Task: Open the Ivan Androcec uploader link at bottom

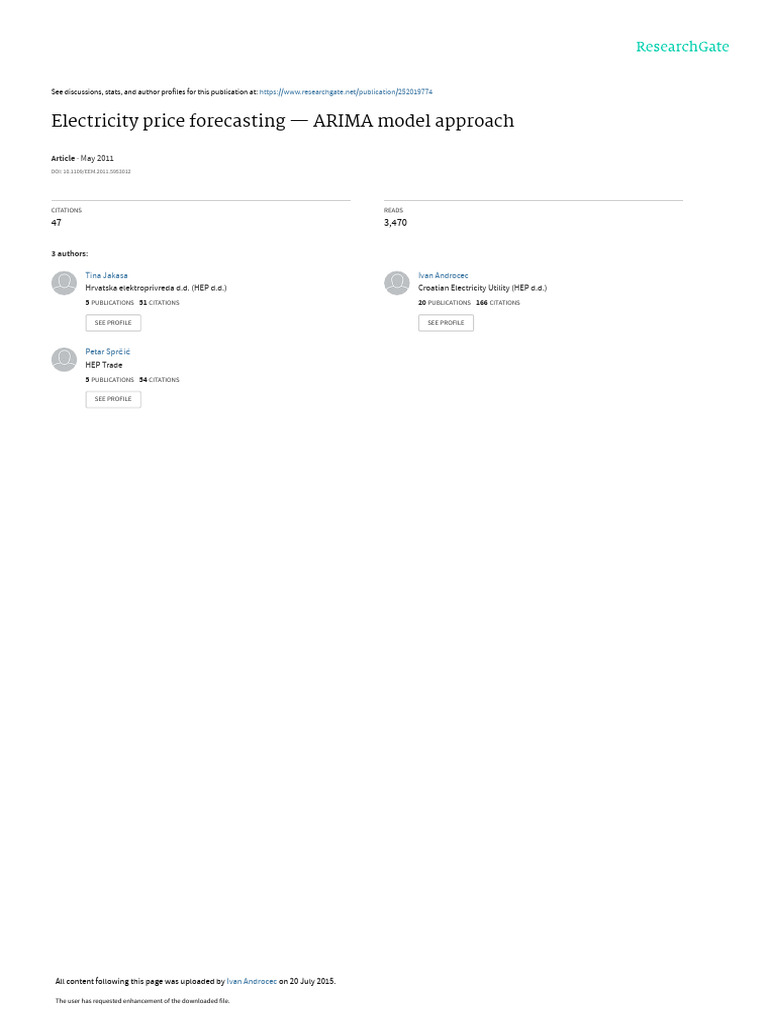Action: pyautogui.click(x=251, y=981)
